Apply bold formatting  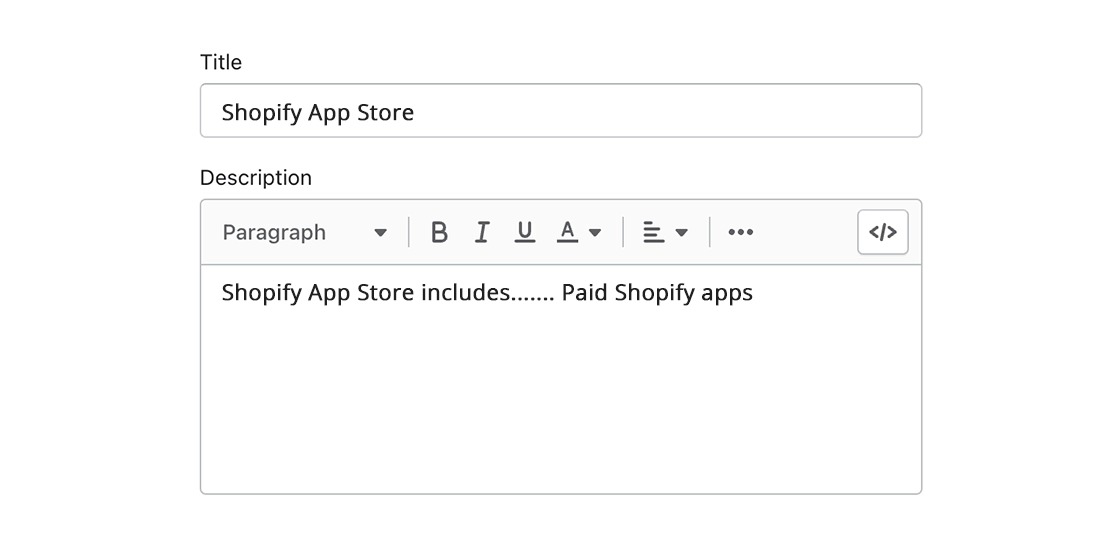pos(439,232)
